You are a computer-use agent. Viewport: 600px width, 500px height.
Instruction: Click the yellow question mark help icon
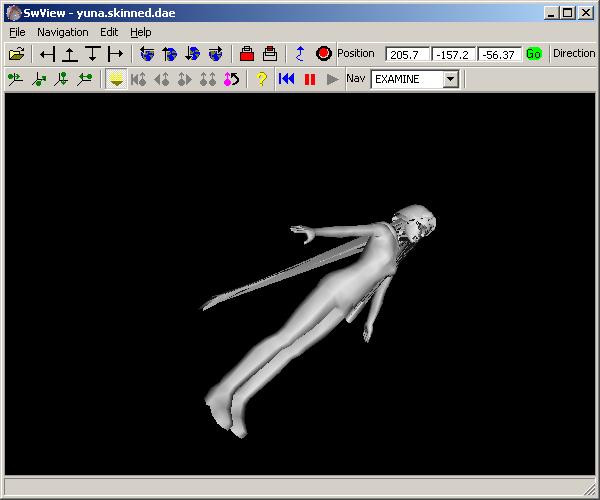[262, 79]
